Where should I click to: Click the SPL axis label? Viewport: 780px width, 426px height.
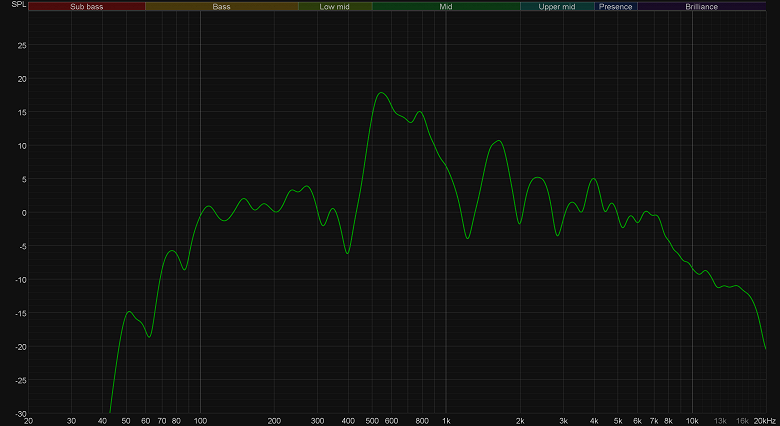(x=19, y=4)
